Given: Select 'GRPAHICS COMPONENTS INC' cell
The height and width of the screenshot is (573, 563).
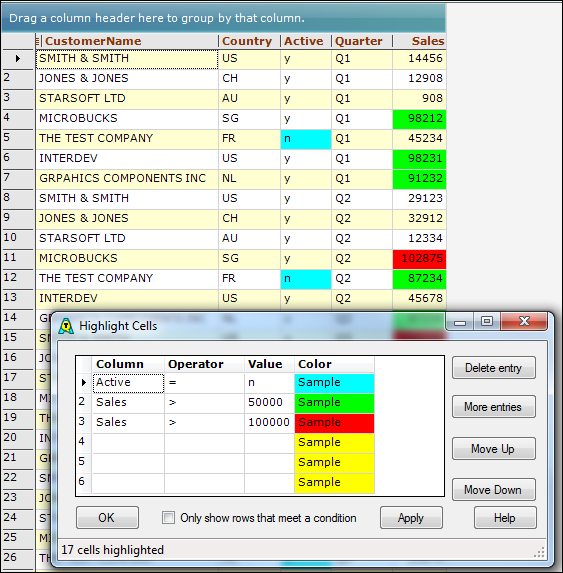Looking at the screenshot, I should pyautogui.click(x=127, y=179).
